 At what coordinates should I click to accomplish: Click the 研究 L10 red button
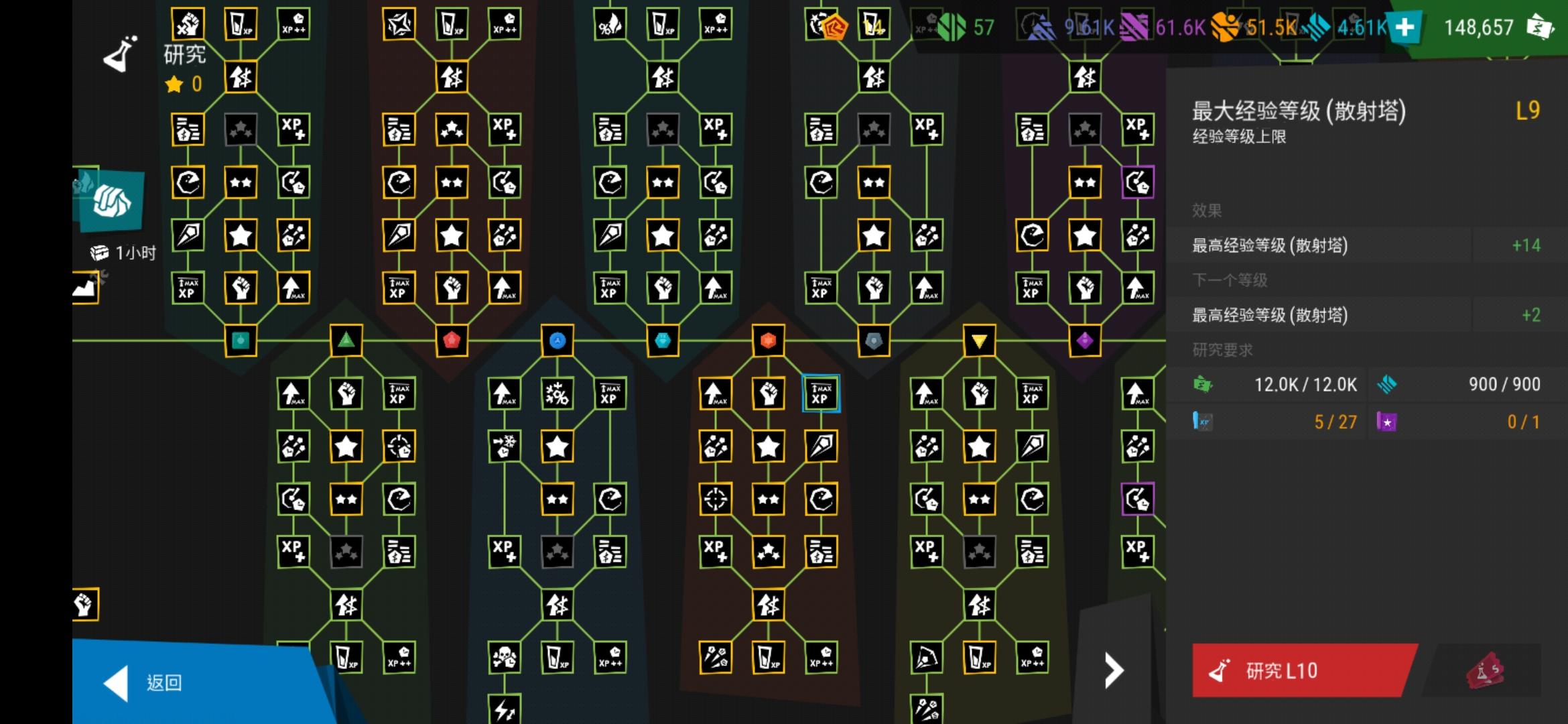(1304, 670)
